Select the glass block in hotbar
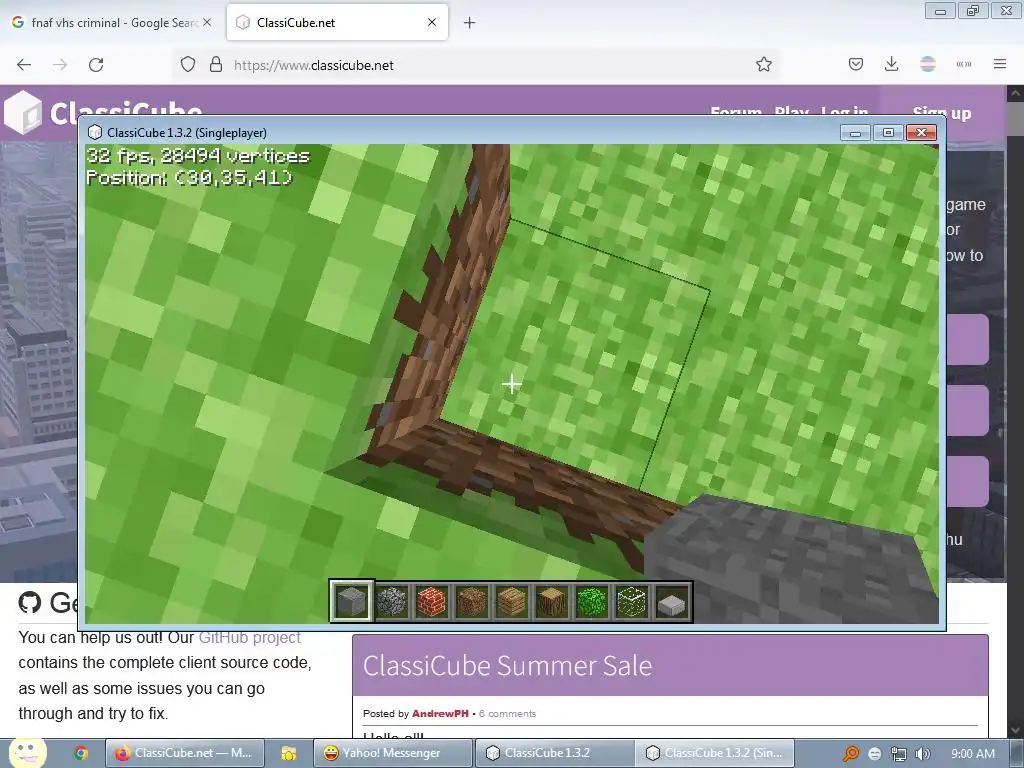Viewport: 1024px width, 768px height. 632,601
